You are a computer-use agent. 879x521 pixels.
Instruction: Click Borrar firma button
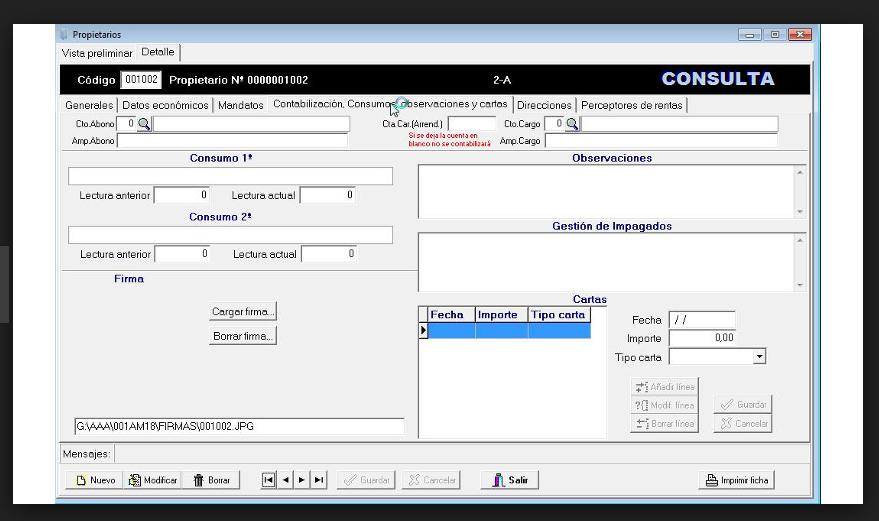(243, 336)
